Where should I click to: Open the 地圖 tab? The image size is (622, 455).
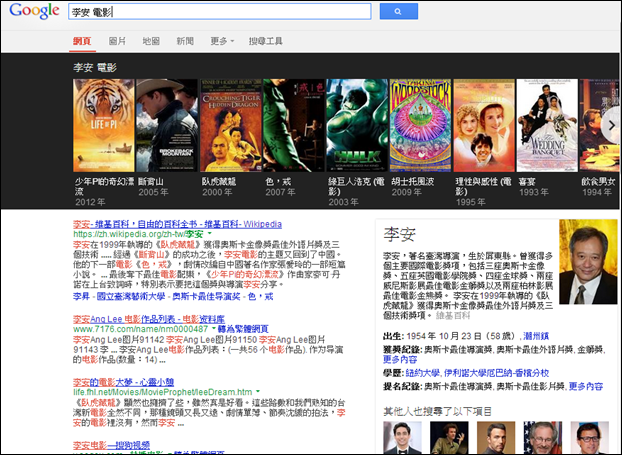(x=151, y=41)
